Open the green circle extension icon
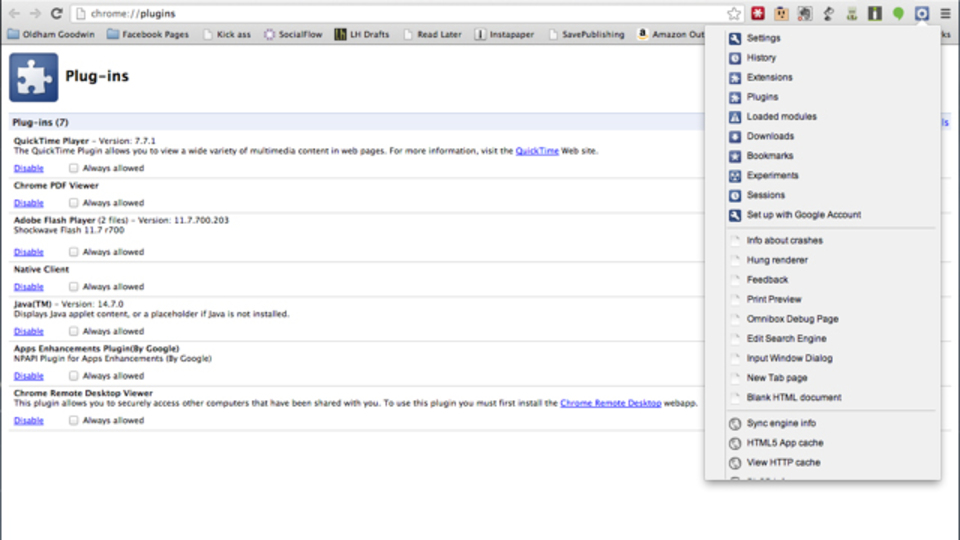Viewport: 960px width, 540px height. pos(898,13)
